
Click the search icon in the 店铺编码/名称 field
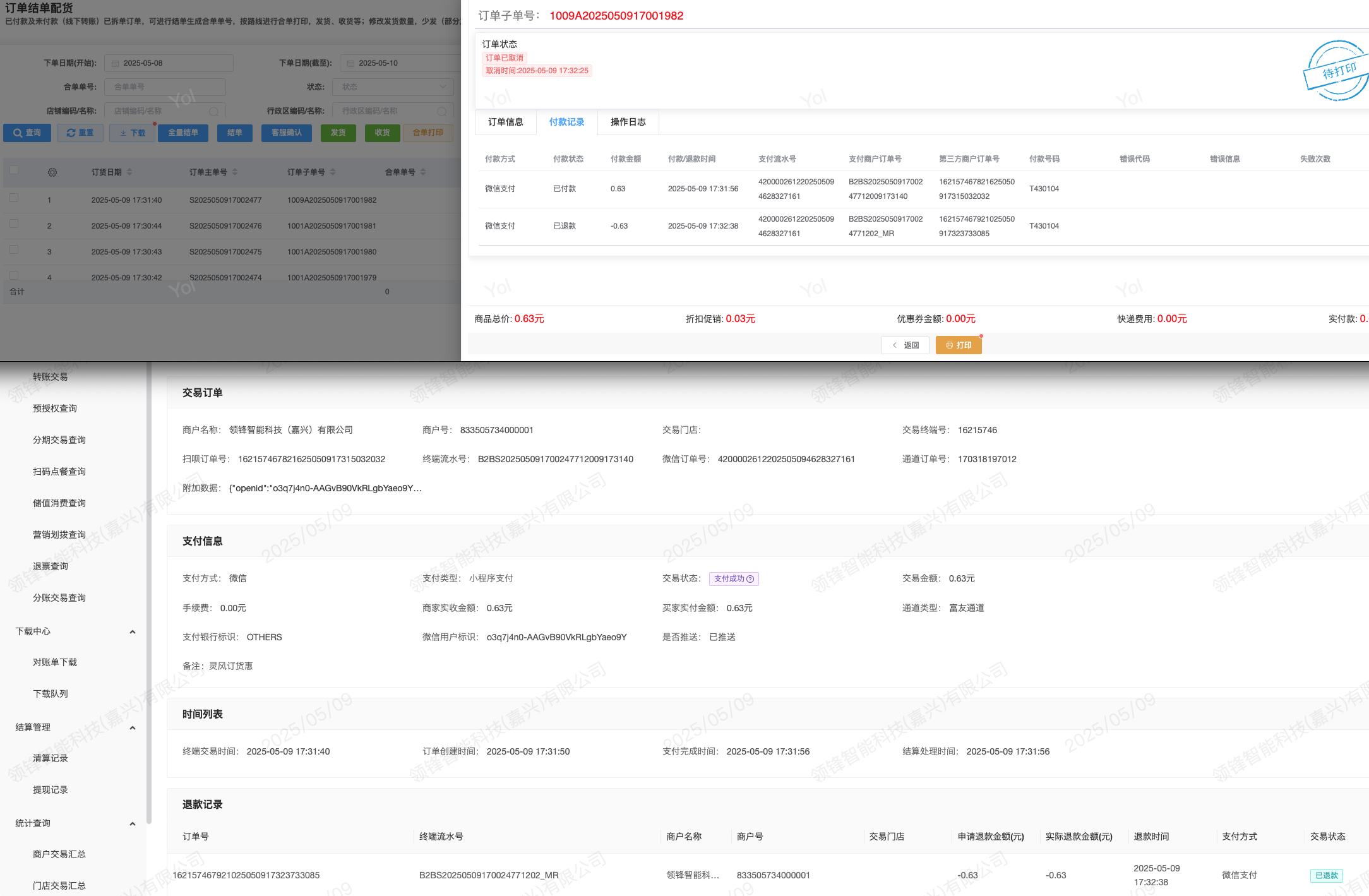pyautogui.click(x=214, y=111)
